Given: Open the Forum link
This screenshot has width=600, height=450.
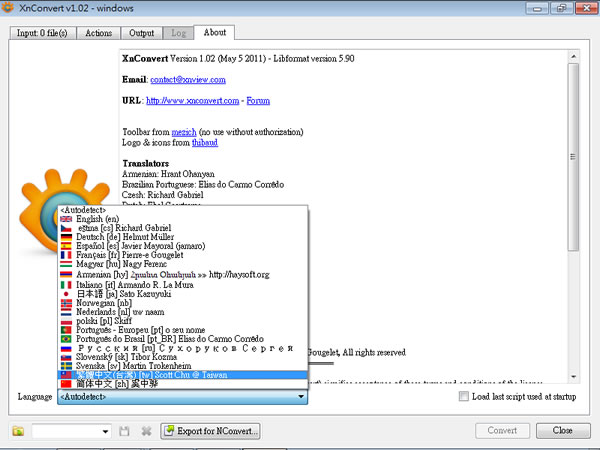Looking at the screenshot, I should point(258,101).
